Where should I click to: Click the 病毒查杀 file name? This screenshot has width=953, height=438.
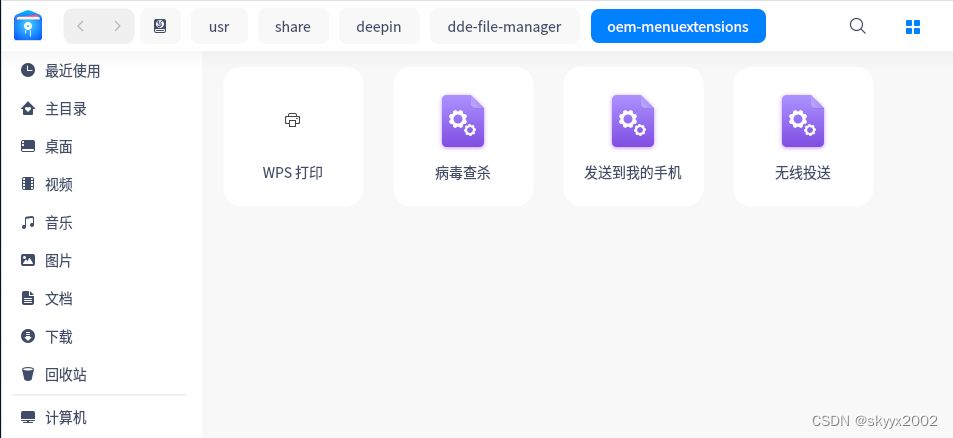[x=463, y=173]
